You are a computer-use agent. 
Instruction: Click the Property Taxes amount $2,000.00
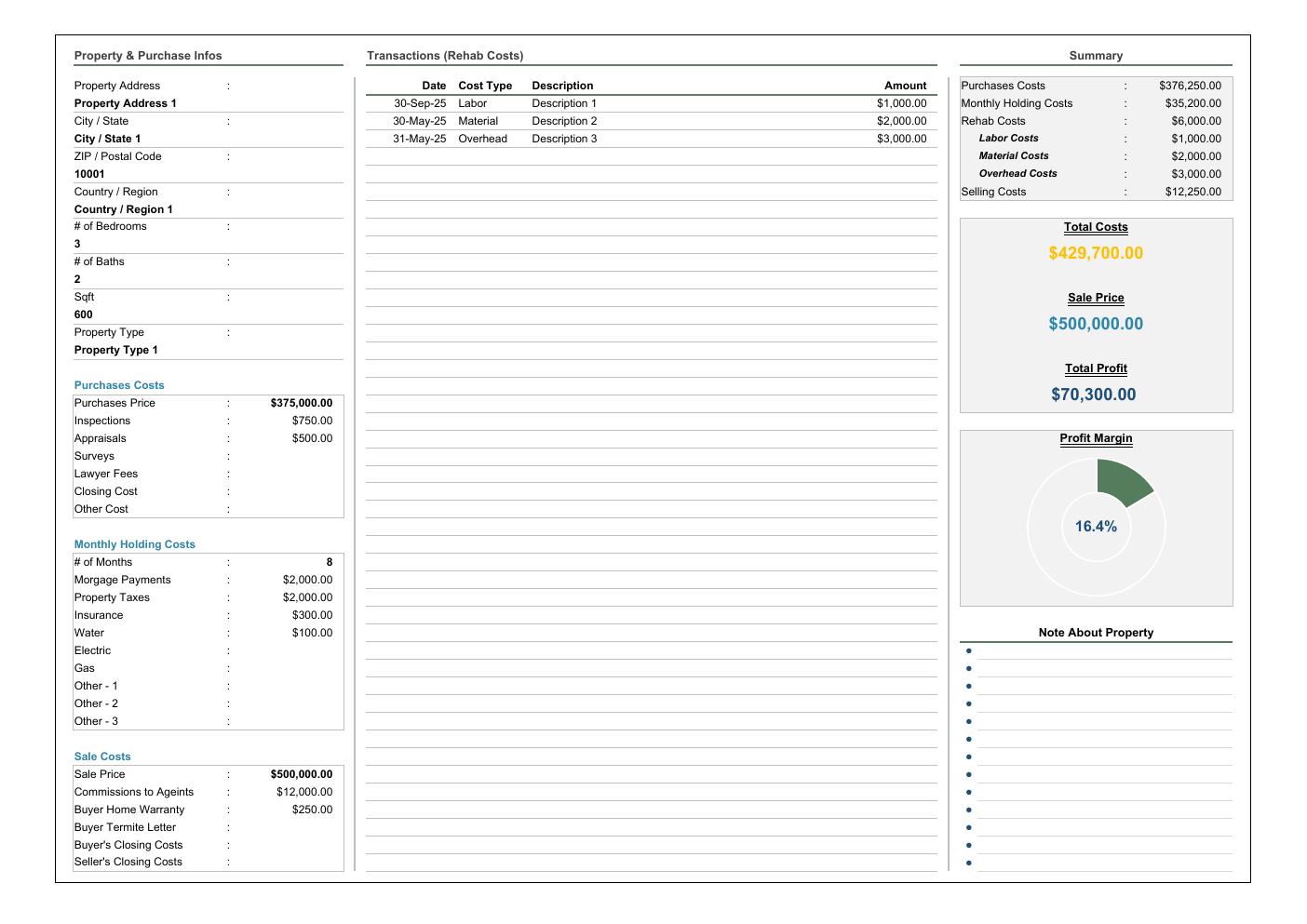pyautogui.click(x=307, y=597)
